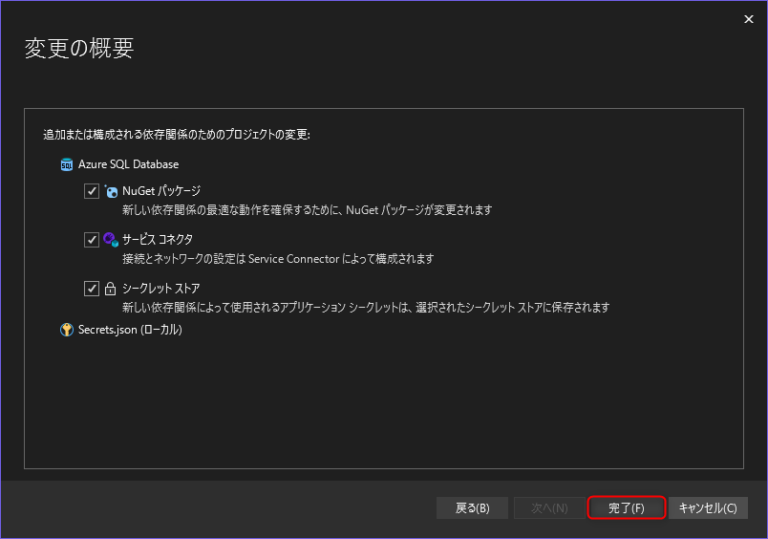Click the Service Connector description text

click(x=278, y=259)
